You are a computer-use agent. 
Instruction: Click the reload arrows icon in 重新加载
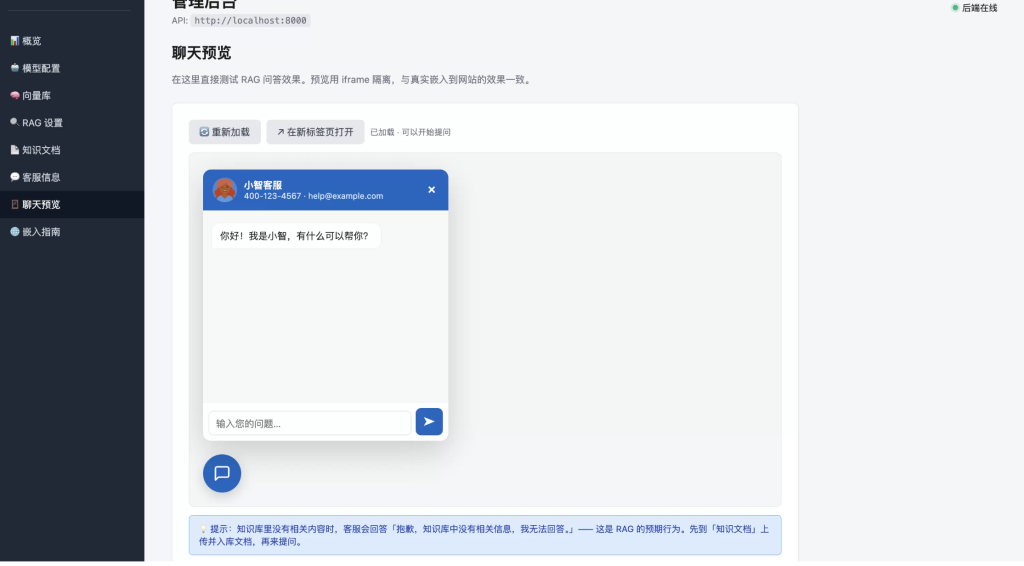204,132
